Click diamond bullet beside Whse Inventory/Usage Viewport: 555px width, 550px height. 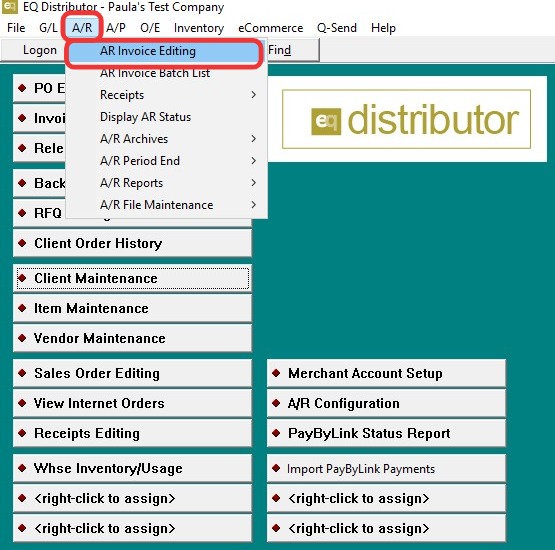22,468
